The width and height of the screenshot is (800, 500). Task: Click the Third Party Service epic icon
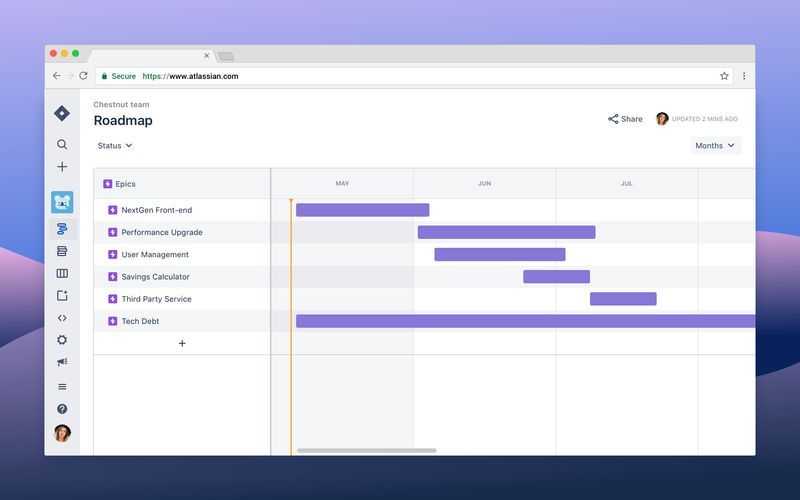point(113,298)
